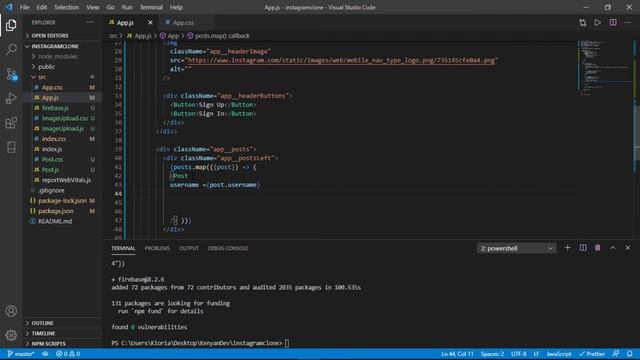The height and width of the screenshot is (360, 640).
Task: Open editor More Actions ellipsis
Action: tap(628, 22)
